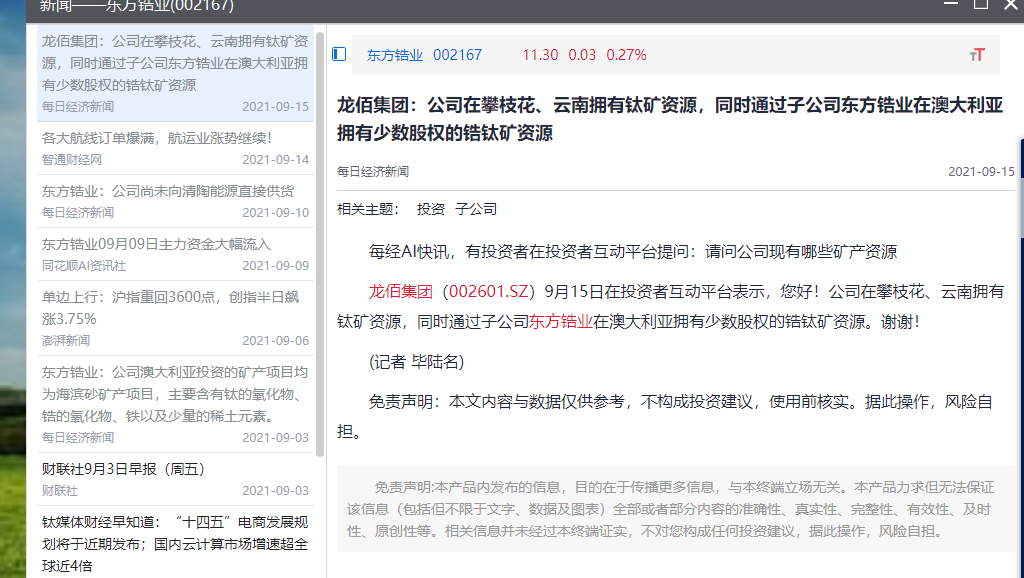Click the 子公司 related topic tag
1024x578 pixels.
[476, 209]
